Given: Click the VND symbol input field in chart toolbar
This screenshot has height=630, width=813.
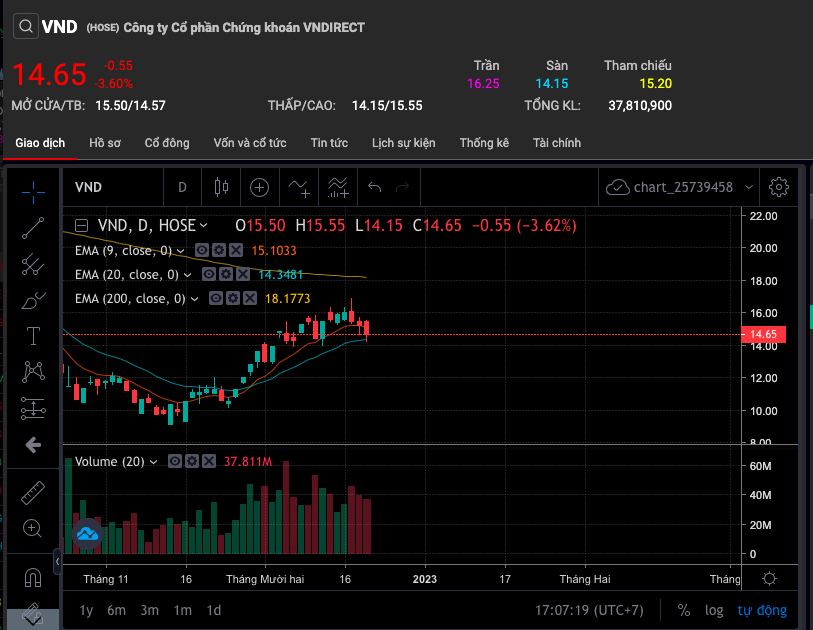Looking at the screenshot, I should click(x=113, y=187).
